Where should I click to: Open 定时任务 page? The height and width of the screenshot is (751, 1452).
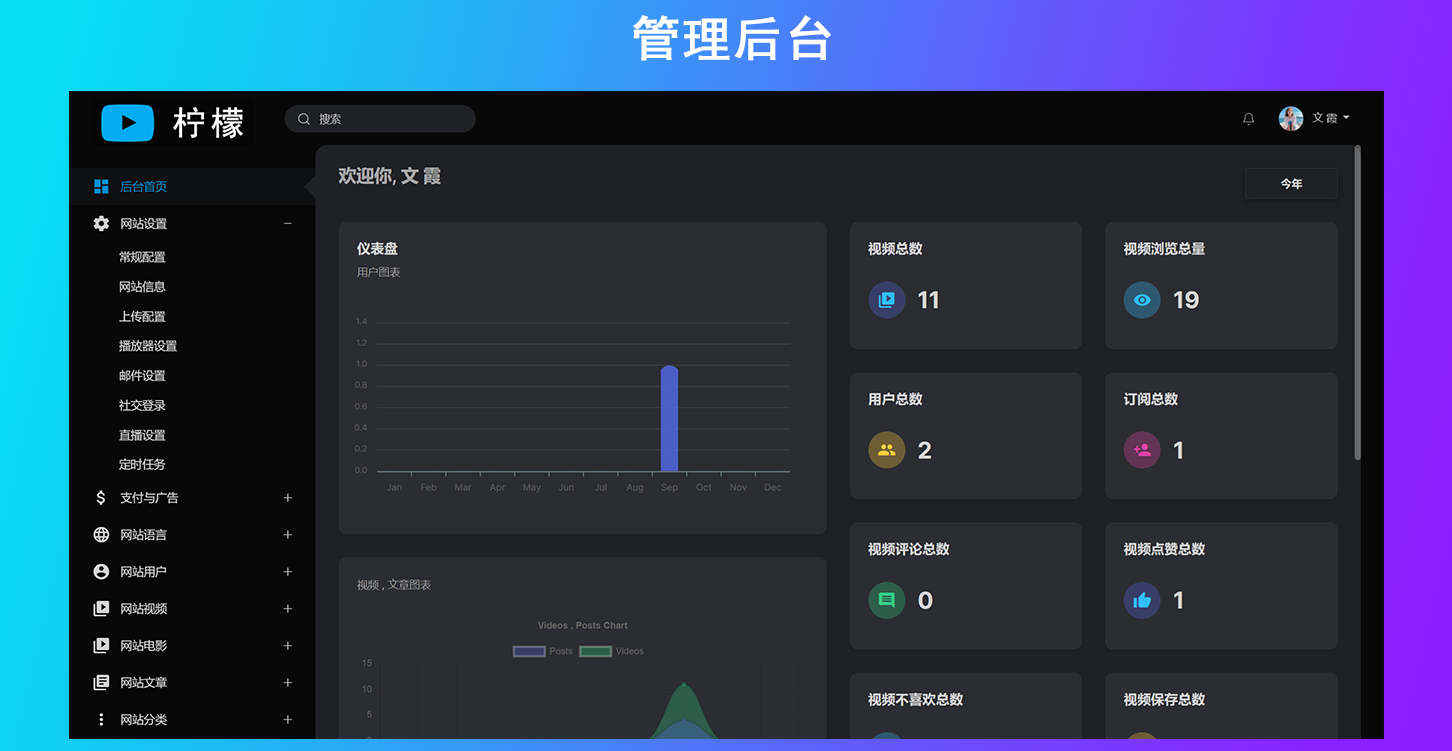142,465
